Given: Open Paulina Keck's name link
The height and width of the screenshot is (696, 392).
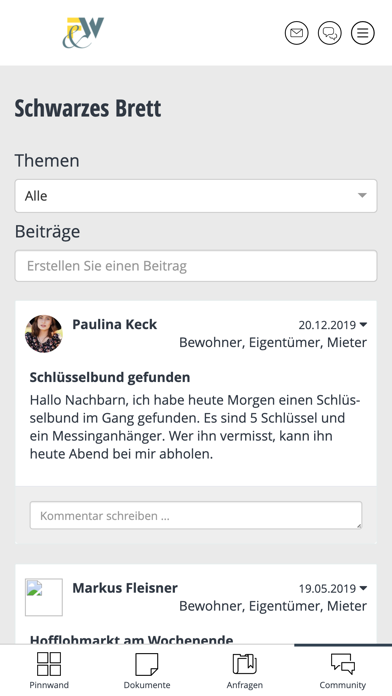Looking at the screenshot, I should coord(115,324).
